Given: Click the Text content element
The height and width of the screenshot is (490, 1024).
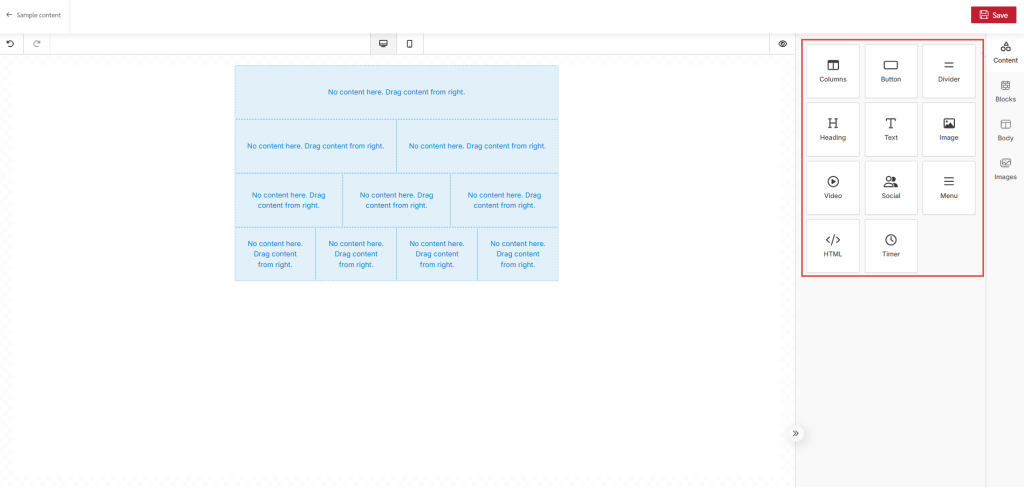Looking at the screenshot, I should [x=890, y=129].
